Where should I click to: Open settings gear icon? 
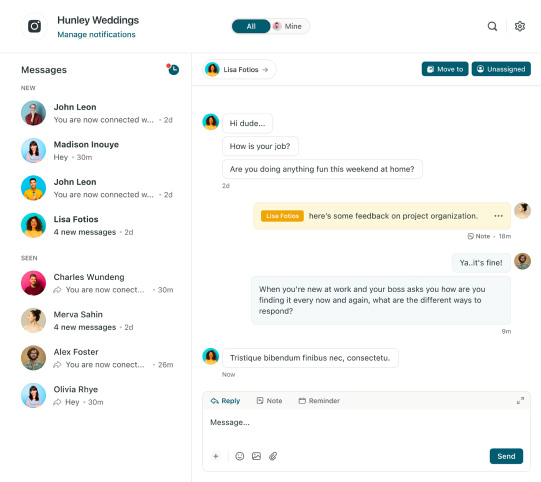520,26
